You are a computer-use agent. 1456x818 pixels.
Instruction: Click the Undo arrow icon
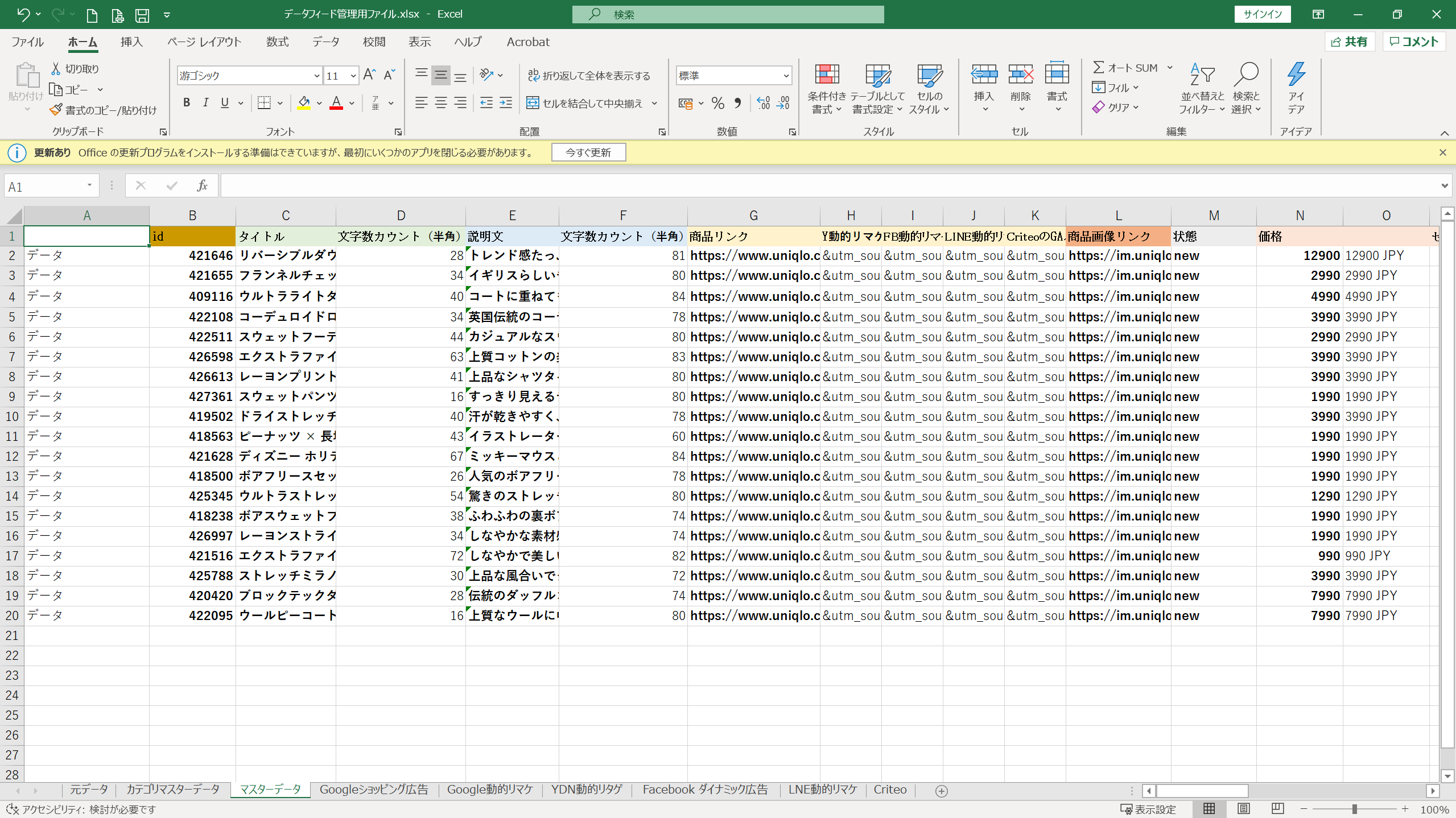[22, 14]
